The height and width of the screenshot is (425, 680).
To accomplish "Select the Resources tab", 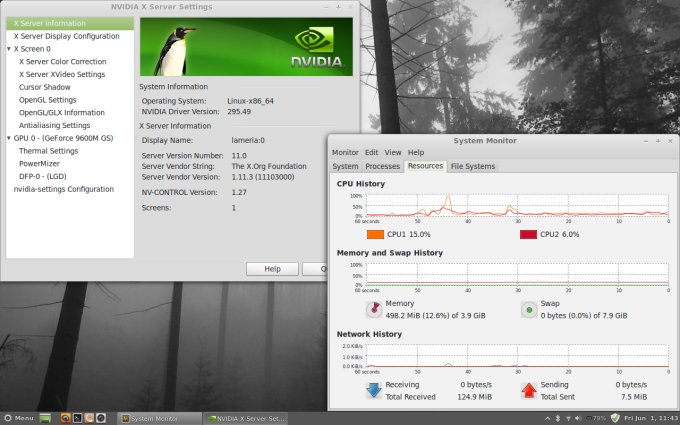I will (x=425, y=166).
